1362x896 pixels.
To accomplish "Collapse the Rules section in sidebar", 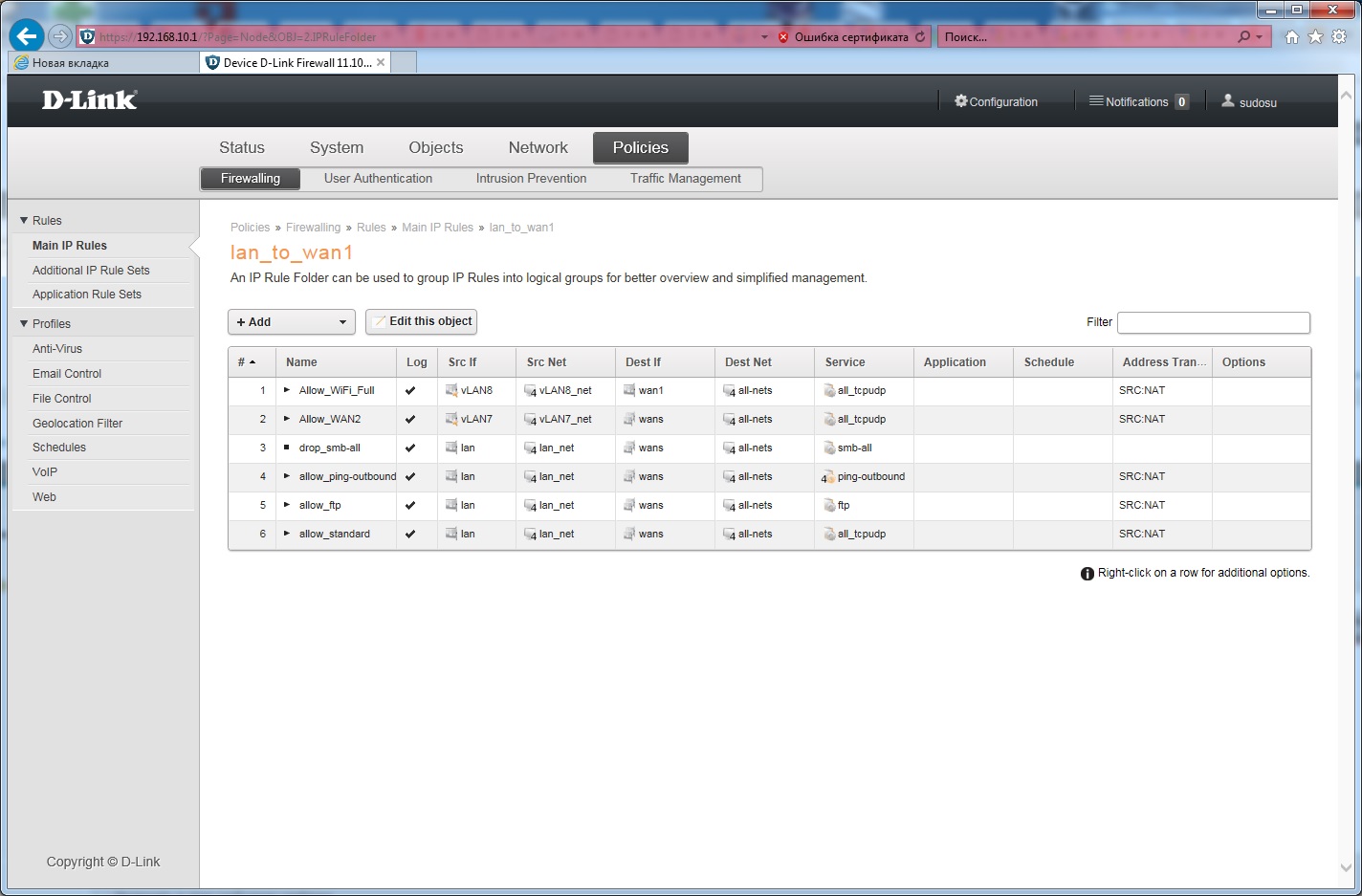I will (24, 221).
